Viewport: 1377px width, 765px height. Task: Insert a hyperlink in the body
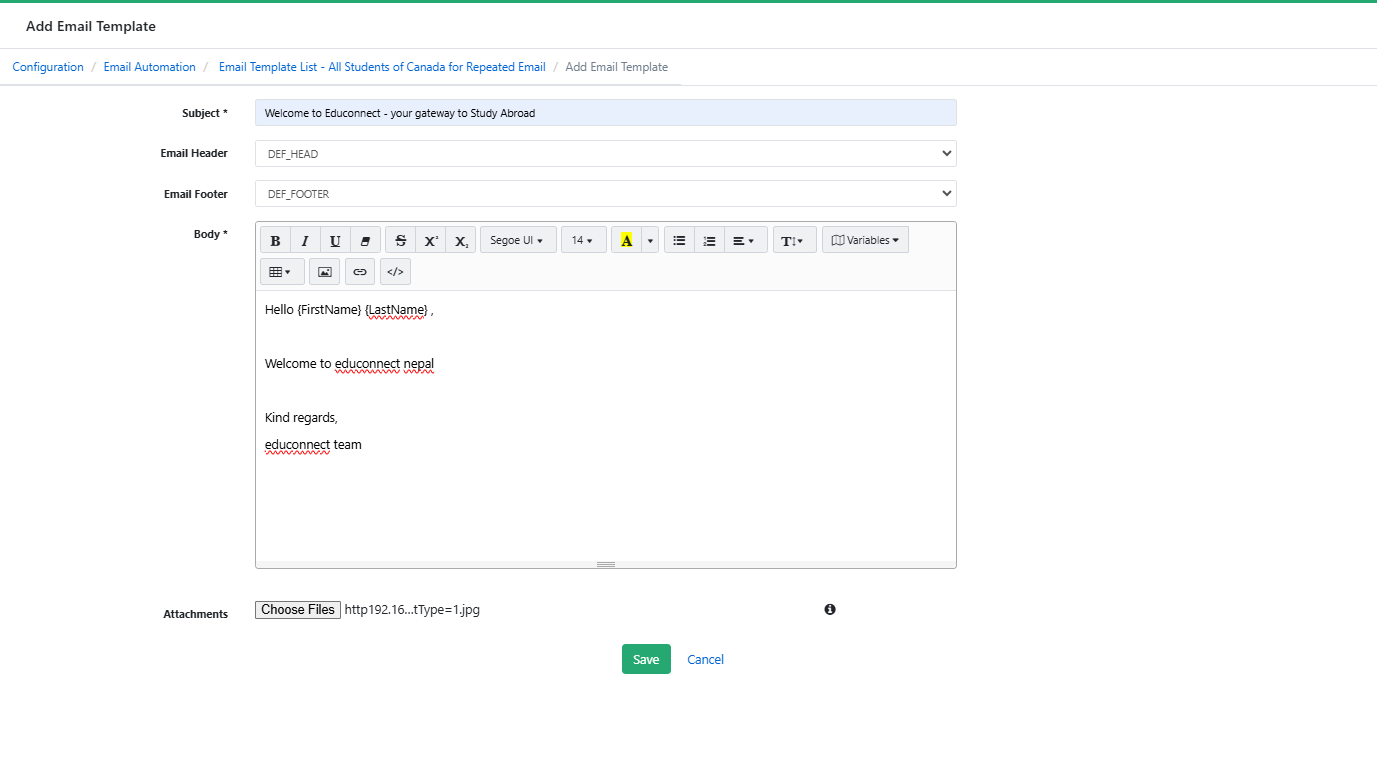(360, 272)
